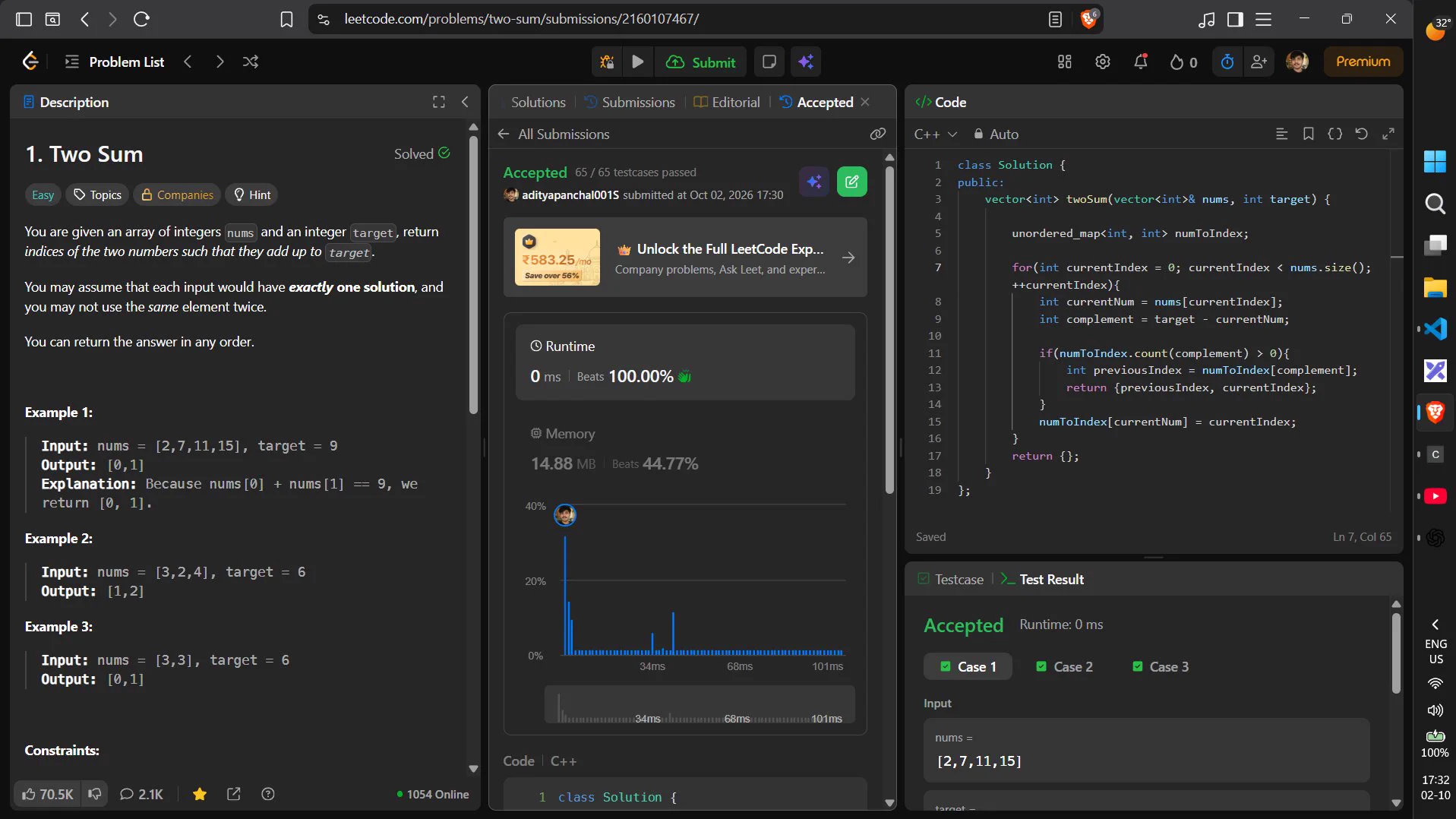1456x819 pixels.
Task: Open the debugger icon beside Run
Action: point(607,62)
